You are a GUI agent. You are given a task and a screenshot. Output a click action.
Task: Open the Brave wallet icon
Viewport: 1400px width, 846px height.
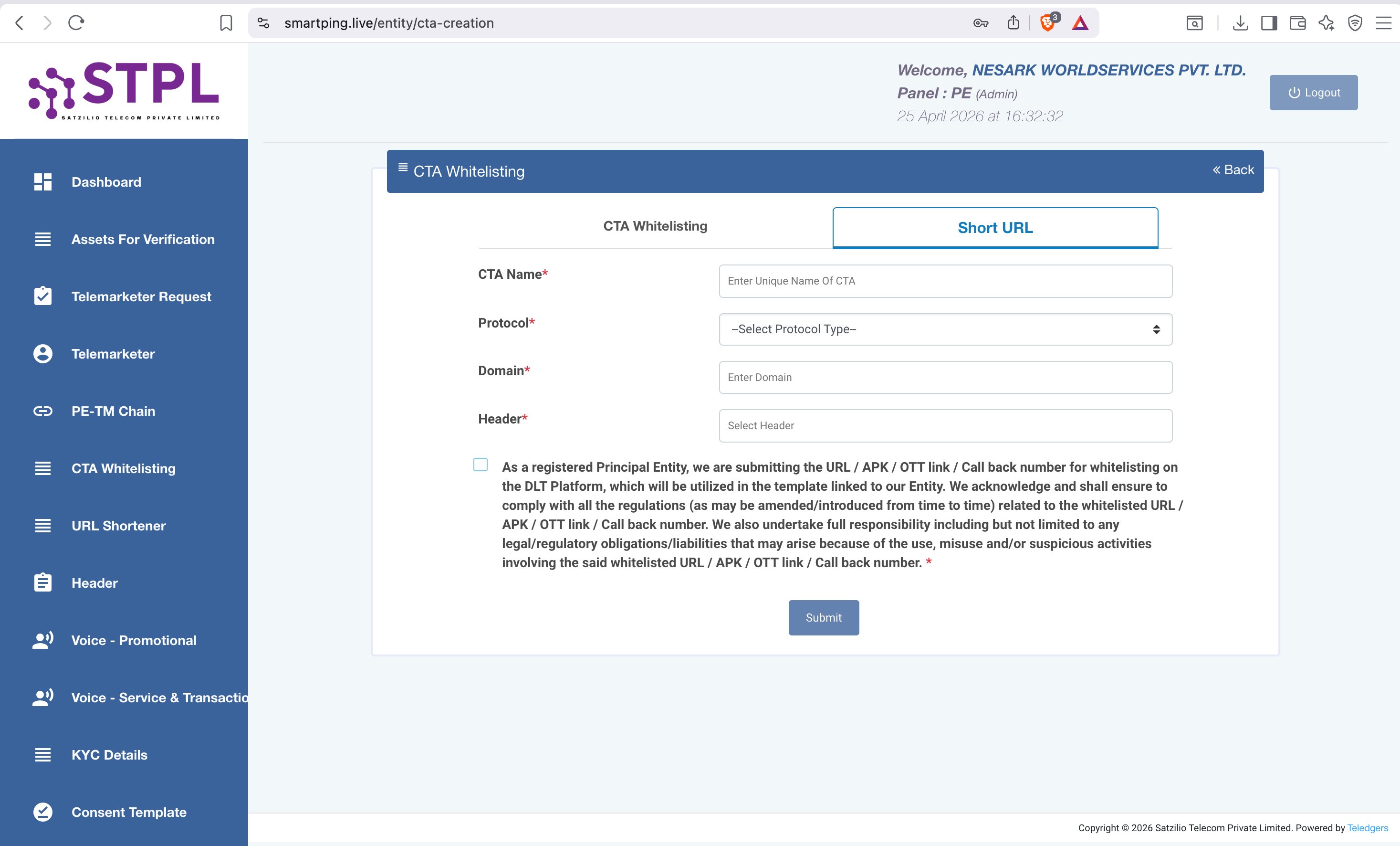(1298, 23)
